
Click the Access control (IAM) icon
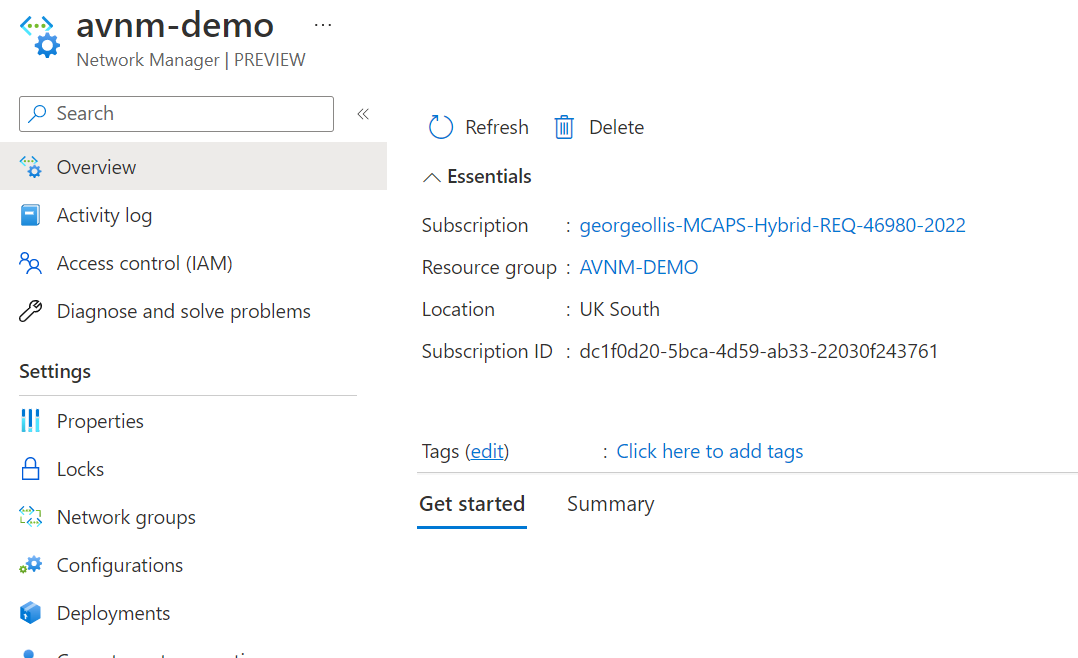pyautogui.click(x=31, y=263)
